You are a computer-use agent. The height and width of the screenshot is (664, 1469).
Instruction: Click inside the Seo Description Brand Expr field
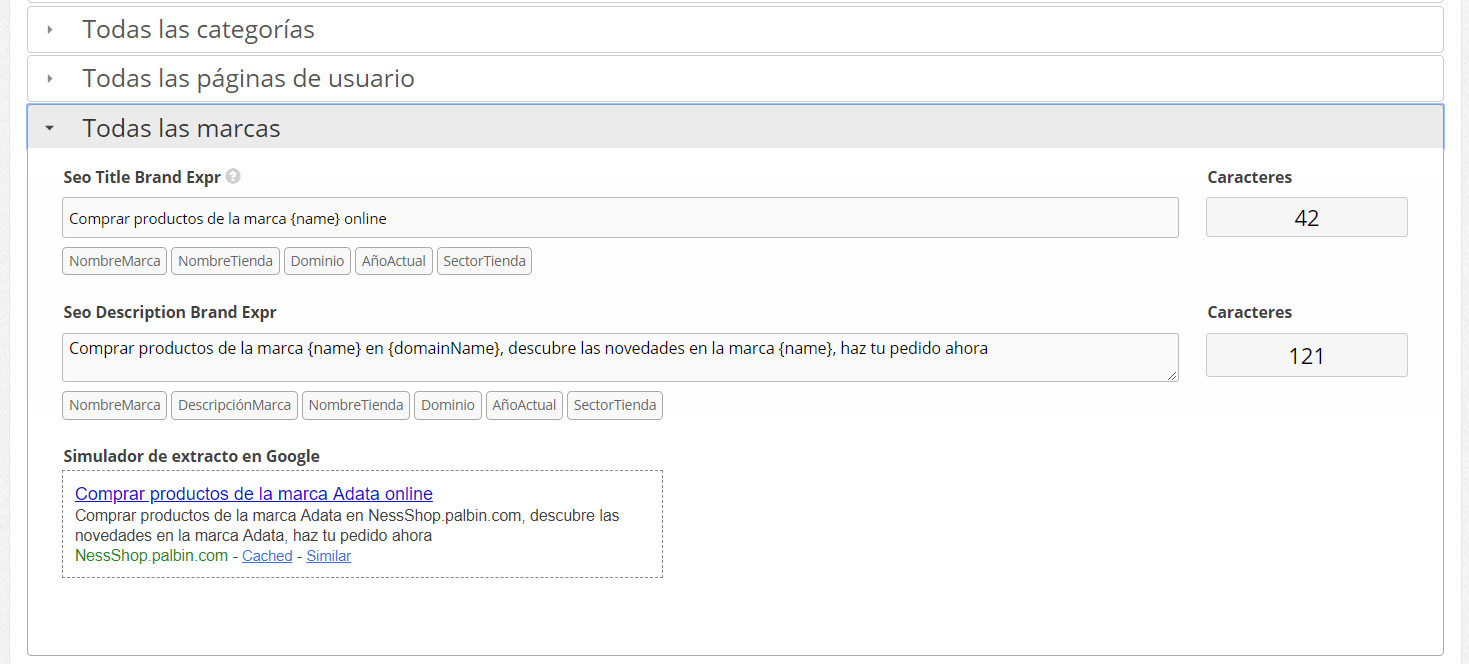click(x=620, y=357)
